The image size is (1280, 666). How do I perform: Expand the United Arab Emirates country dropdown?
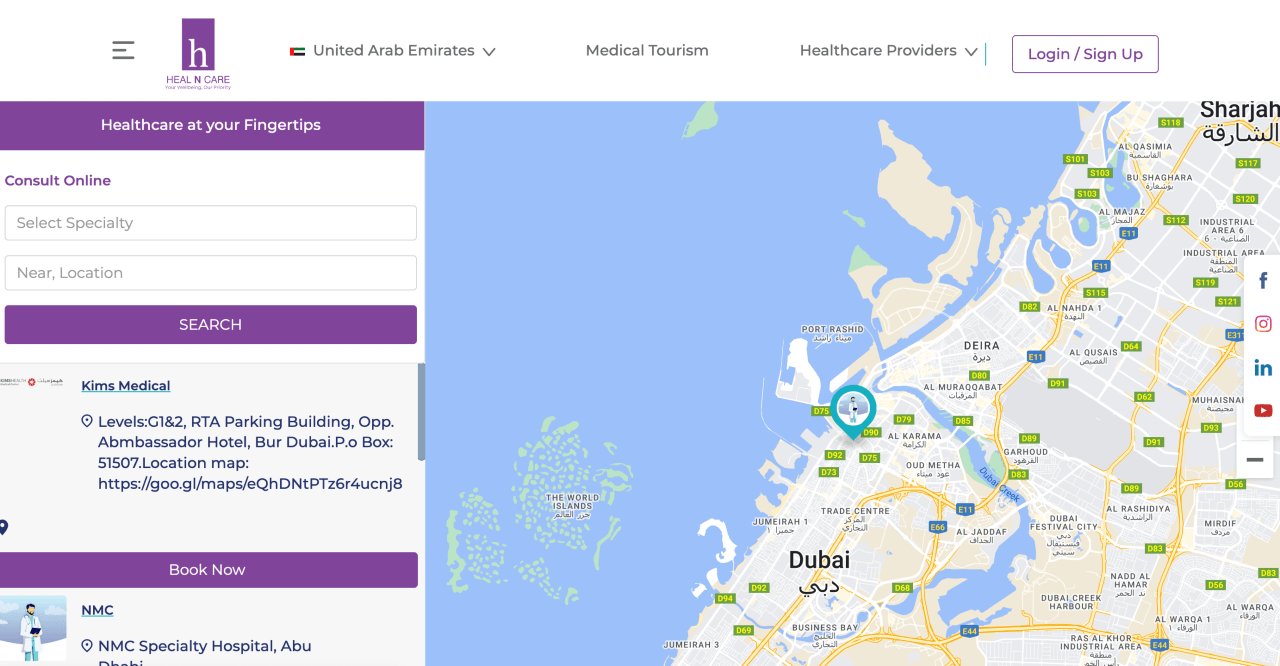click(393, 51)
